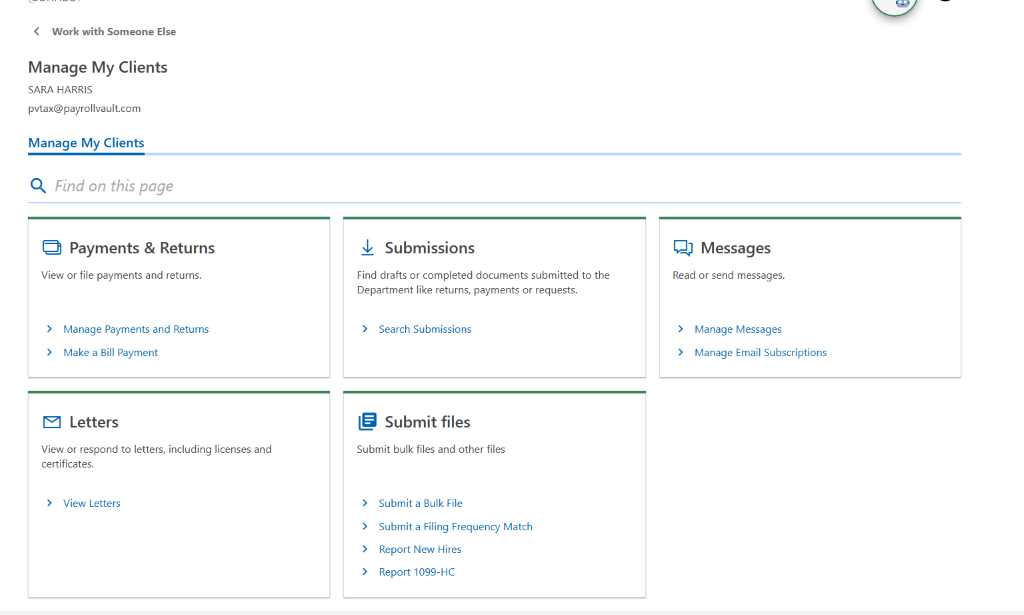Screen dimensions: 1024x615
Task: Click the chevron next to Manage Payments and Returns
Action: (x=50, y=329)
